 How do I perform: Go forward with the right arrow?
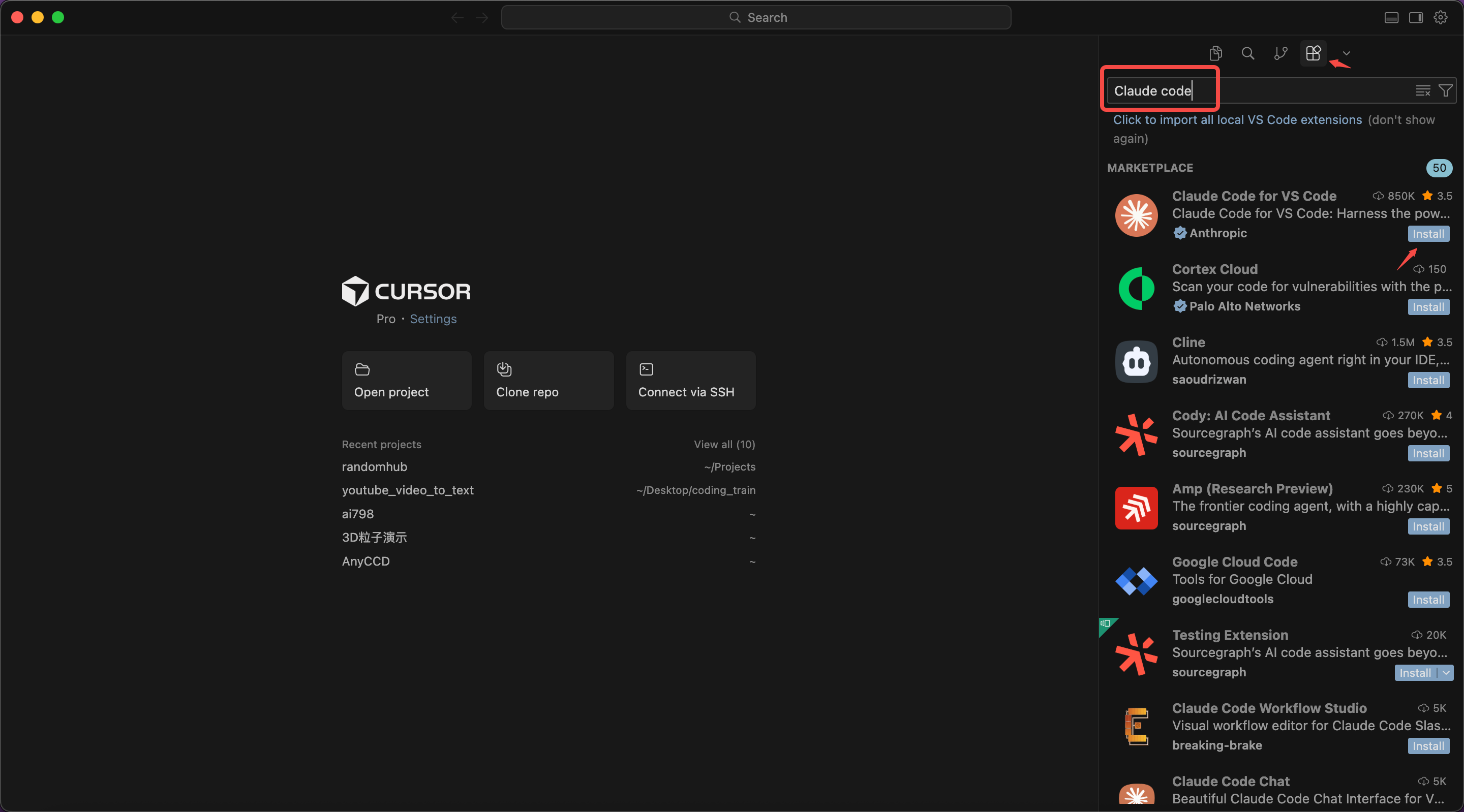482,18
